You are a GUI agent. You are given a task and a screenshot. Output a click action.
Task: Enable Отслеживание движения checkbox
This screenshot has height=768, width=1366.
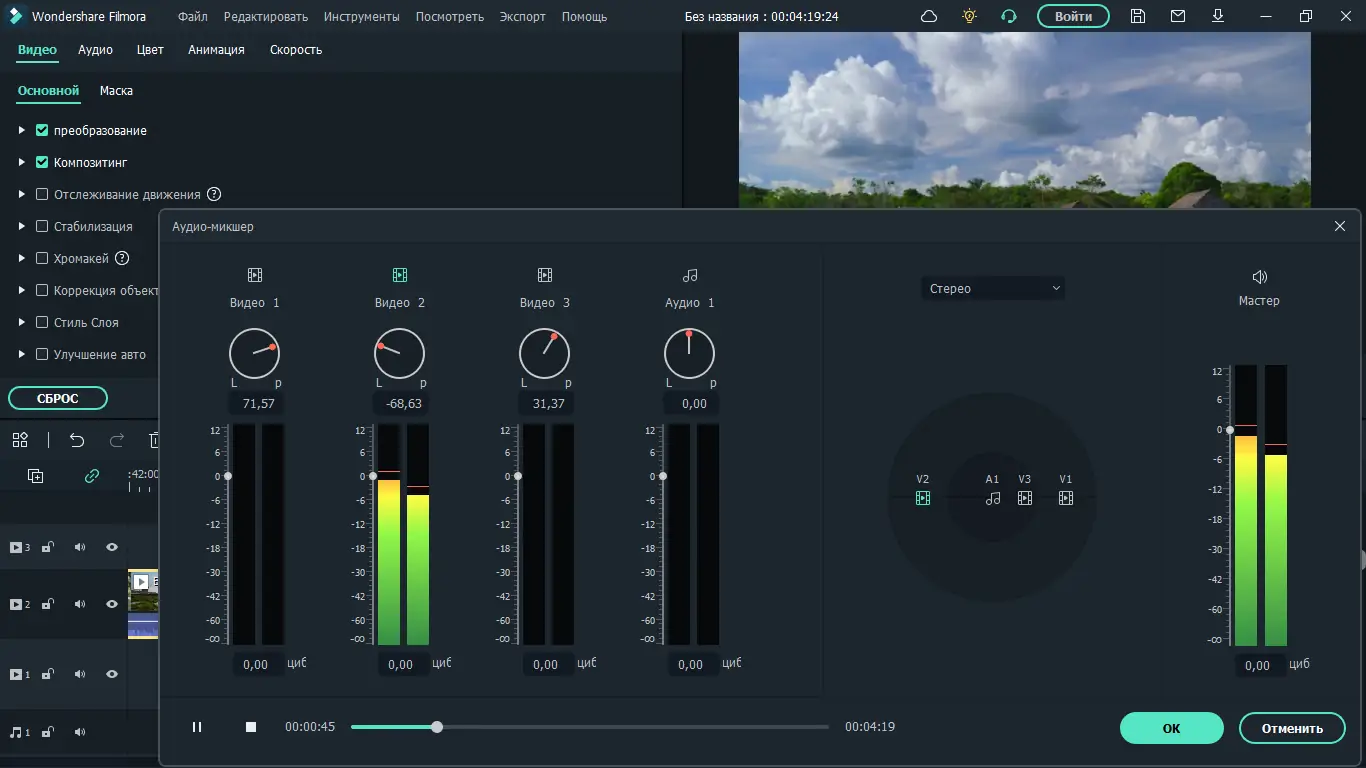tap(42, 194)
